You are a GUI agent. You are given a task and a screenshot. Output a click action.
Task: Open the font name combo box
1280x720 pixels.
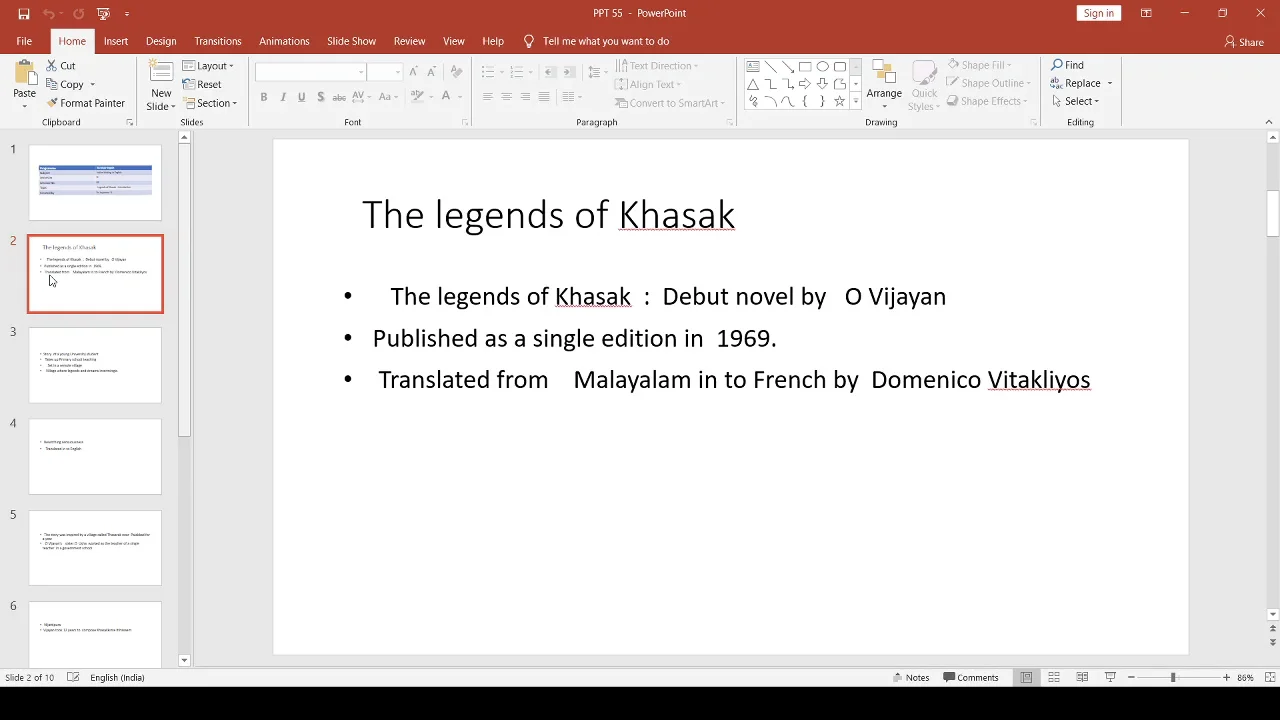click(310, 72)
